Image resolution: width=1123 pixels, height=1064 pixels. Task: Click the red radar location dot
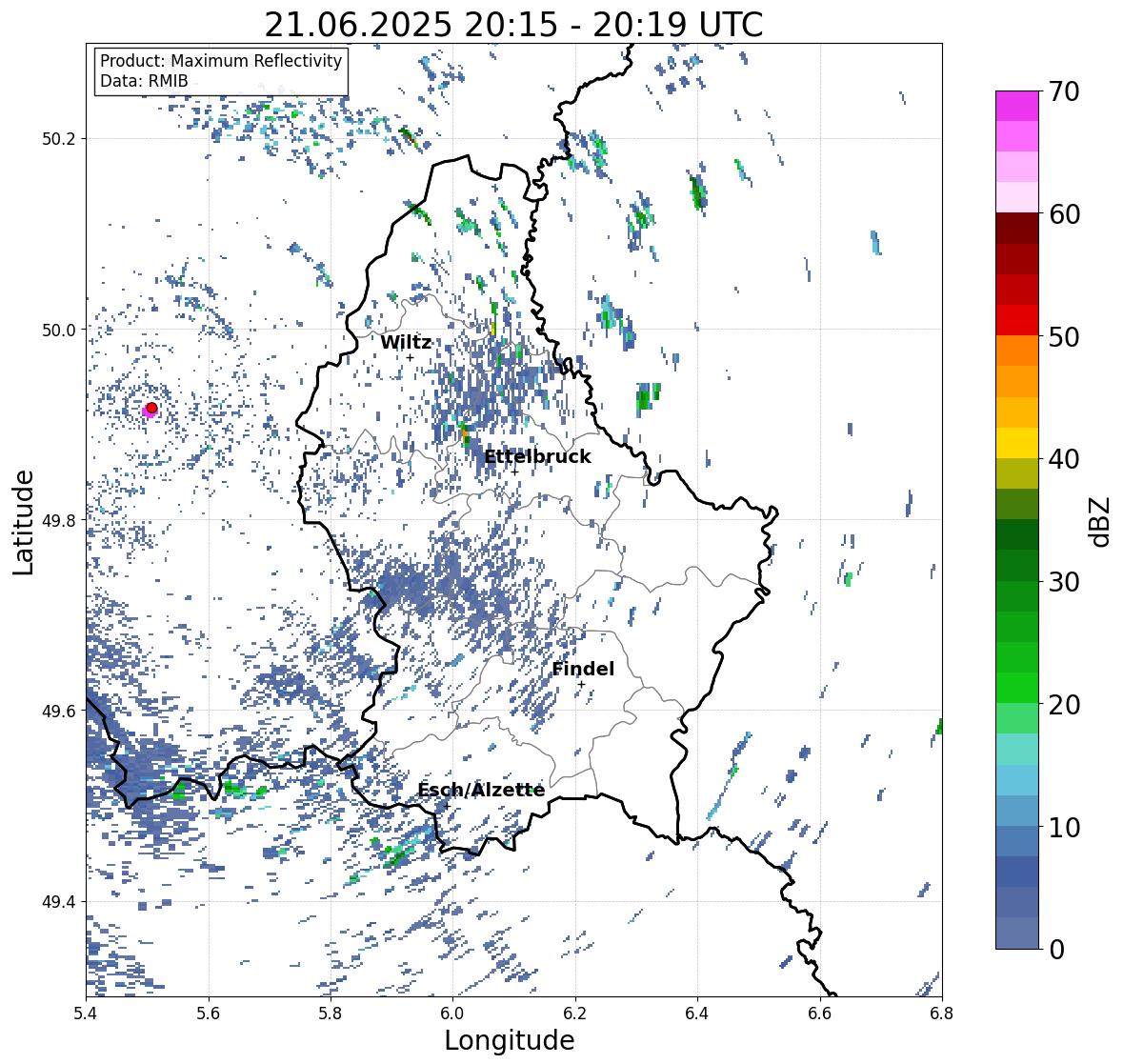pos(151,408)
